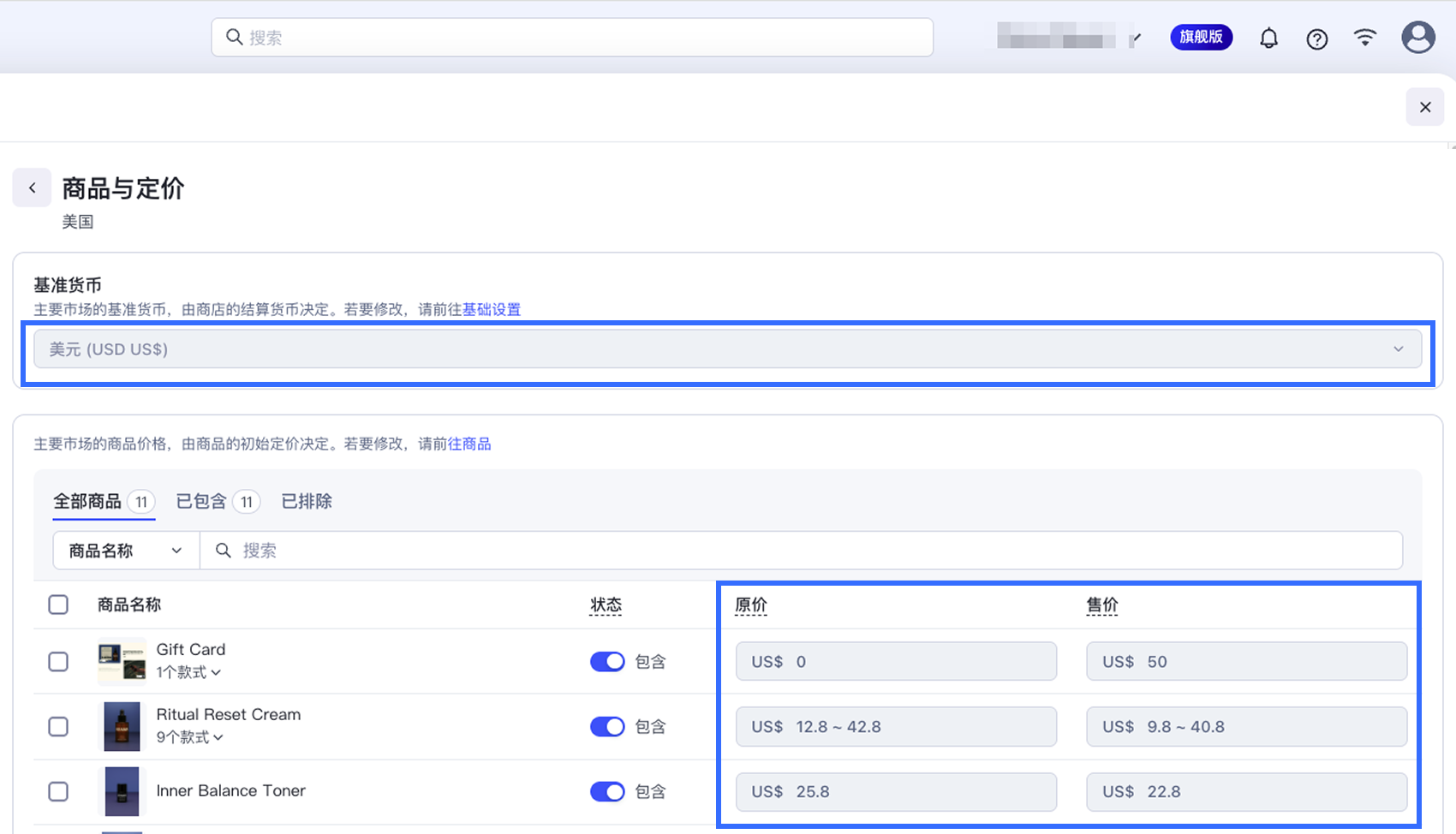Viewport: 1456px width, 834px height.
Task: Click the product list search field
Action: point(801,551)
